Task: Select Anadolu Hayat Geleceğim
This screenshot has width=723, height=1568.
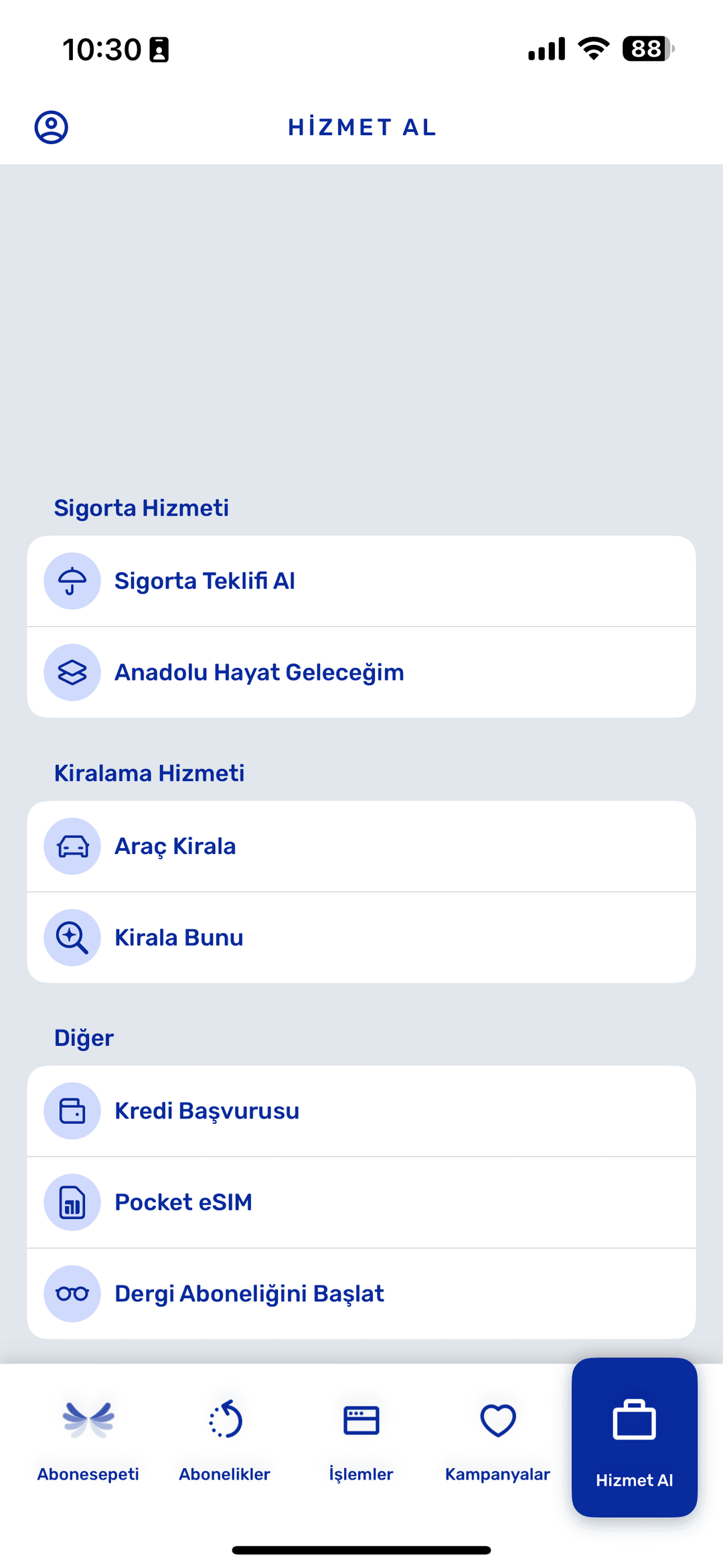Action: point(259,672)
